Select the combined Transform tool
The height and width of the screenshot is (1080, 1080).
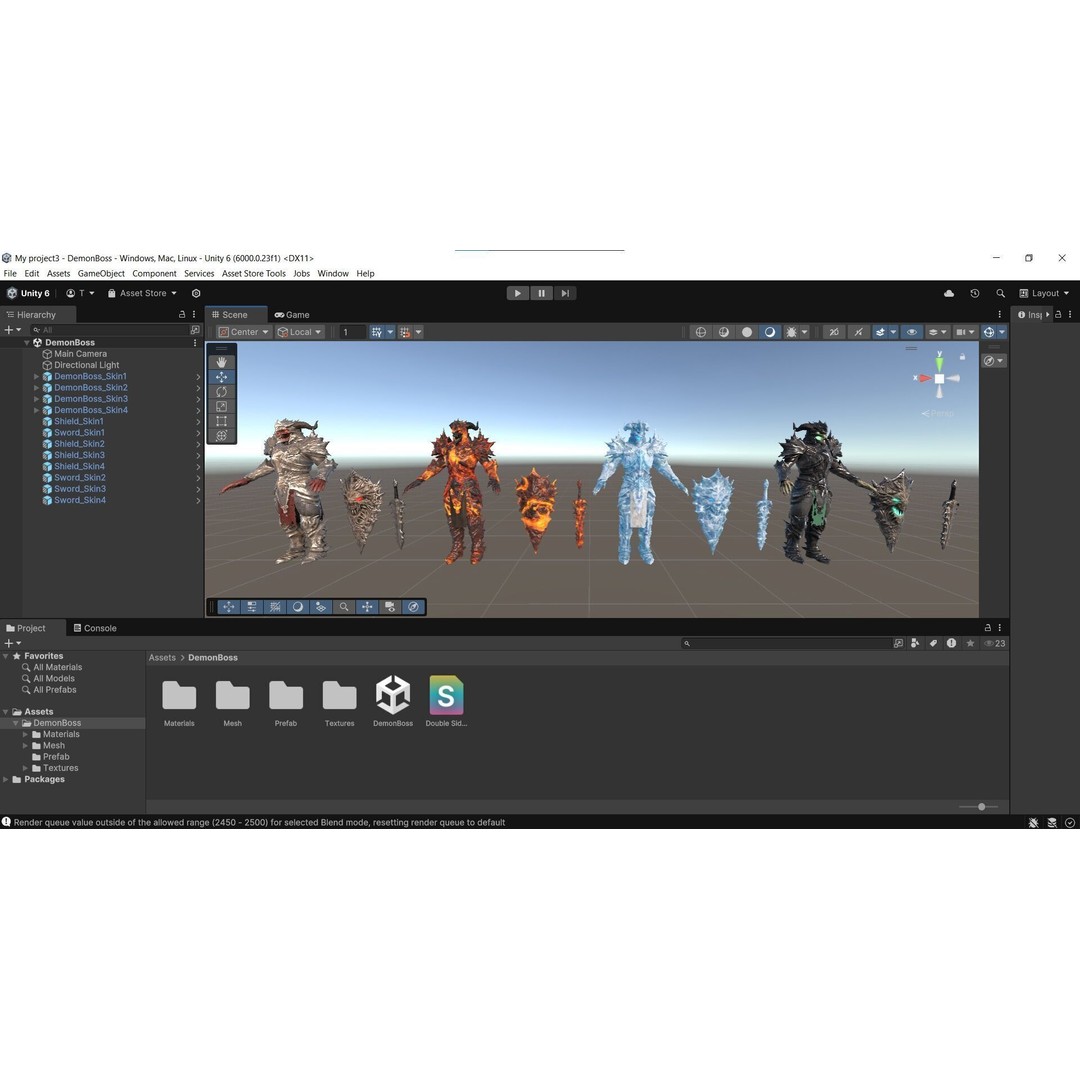coord(221,435)
